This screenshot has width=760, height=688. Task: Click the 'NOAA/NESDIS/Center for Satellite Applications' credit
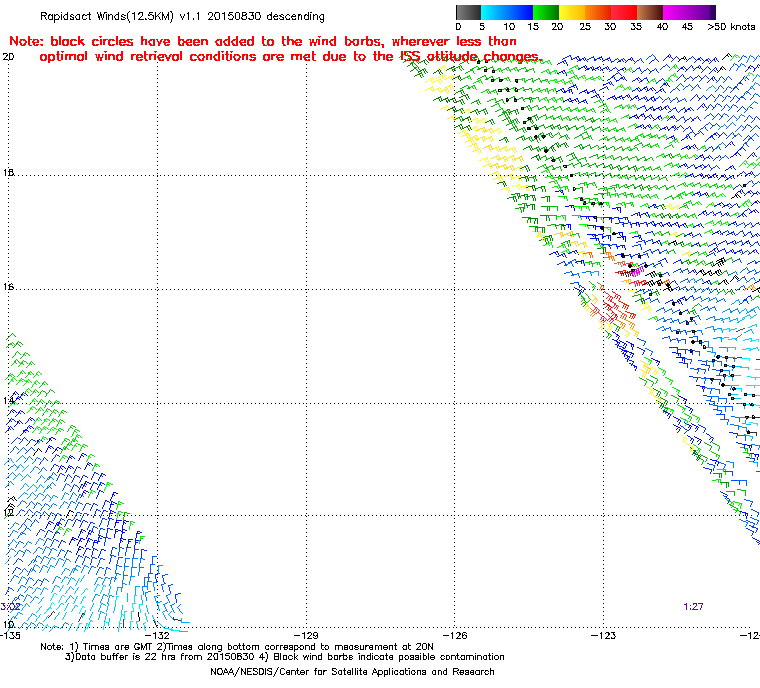tap(352, 672)
